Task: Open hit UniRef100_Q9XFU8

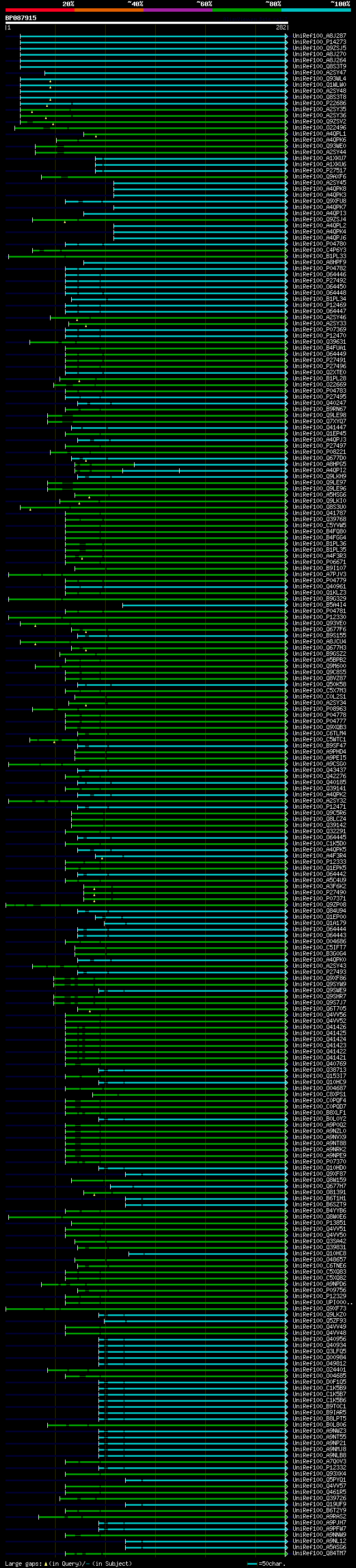Action: [319, 201]
